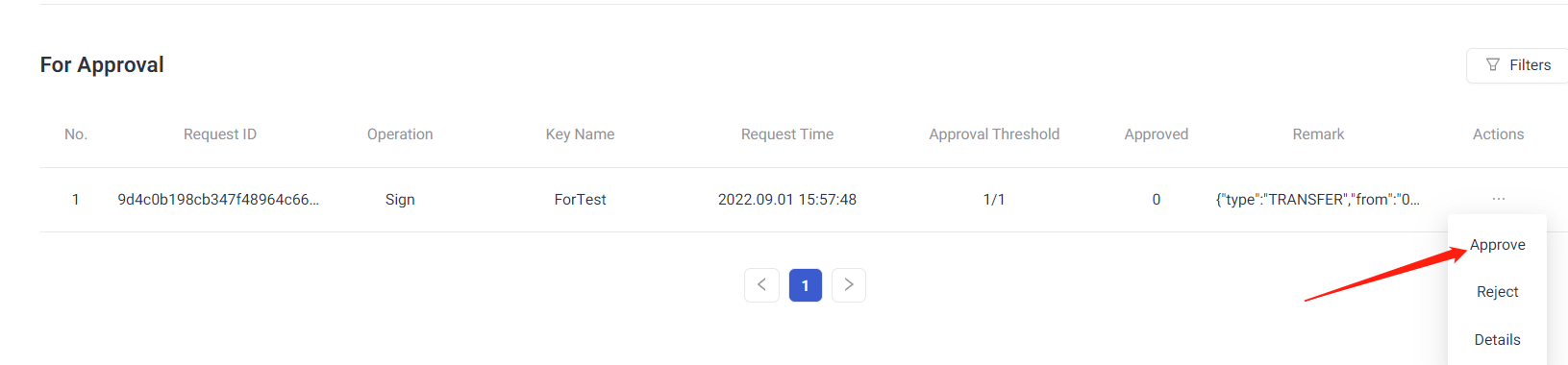
Task: Choose Reject from the actions menu
Action: [x=1498, y=292]
